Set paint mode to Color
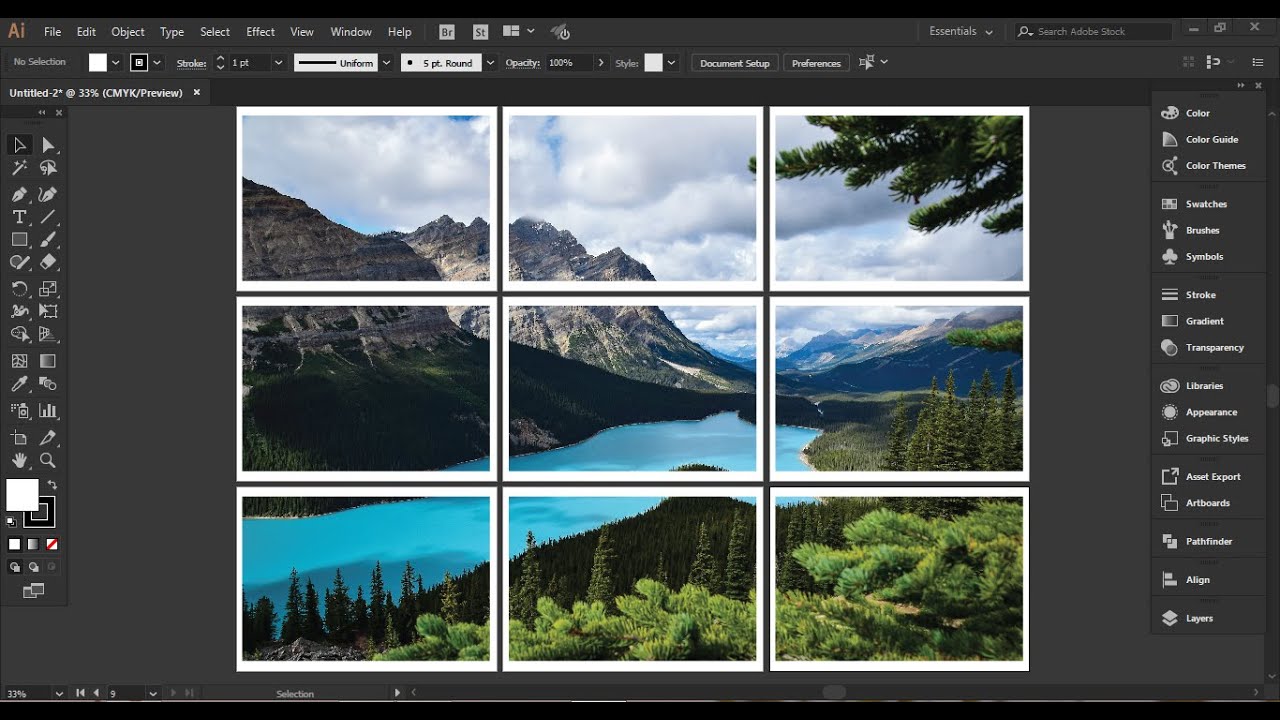The height and width of the screenshot is (720, 1280). click(x=14, y=545)
